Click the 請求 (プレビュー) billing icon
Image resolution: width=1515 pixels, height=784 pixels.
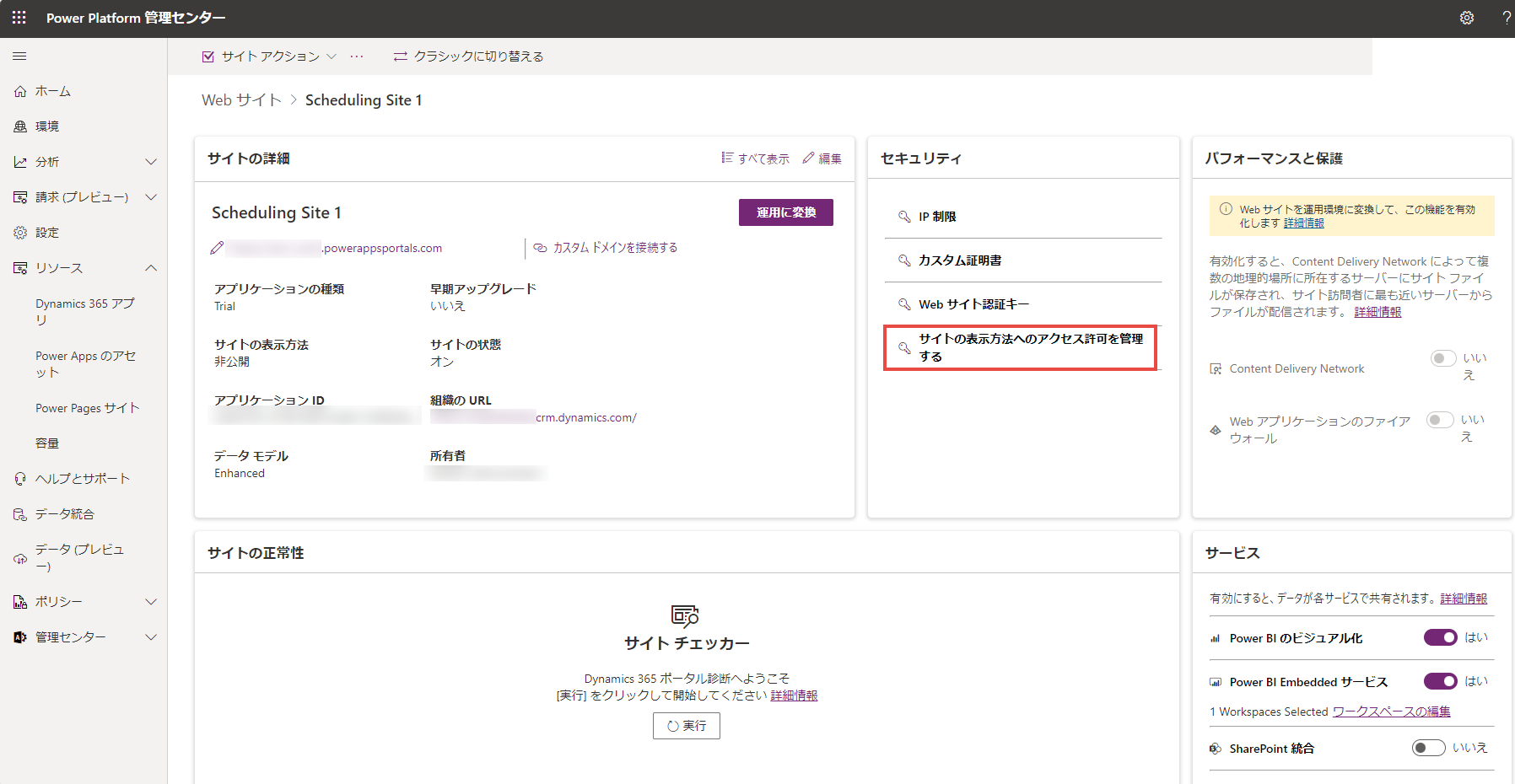[20, 197]
